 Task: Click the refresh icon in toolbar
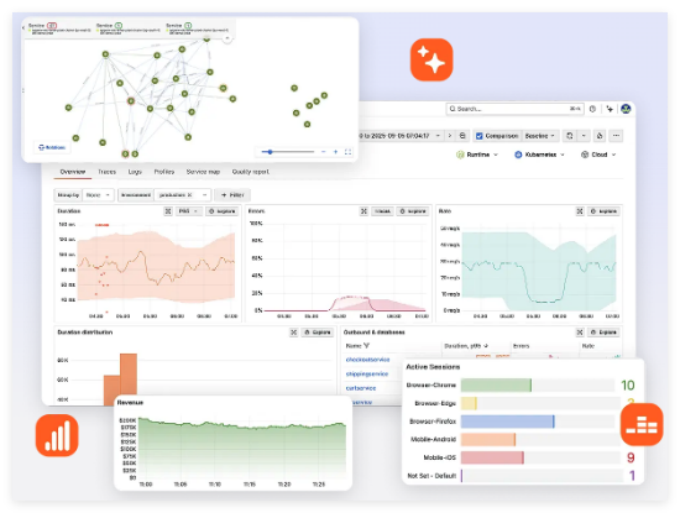(569, 136)
